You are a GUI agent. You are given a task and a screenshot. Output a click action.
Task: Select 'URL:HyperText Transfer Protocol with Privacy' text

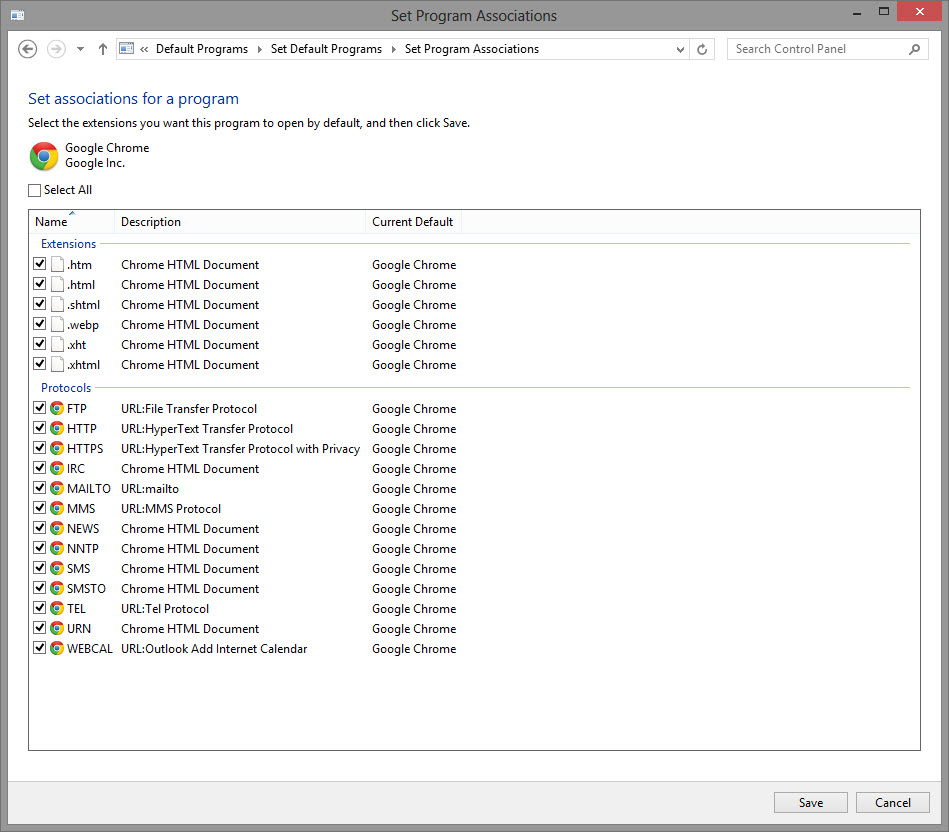click(240, 449)
